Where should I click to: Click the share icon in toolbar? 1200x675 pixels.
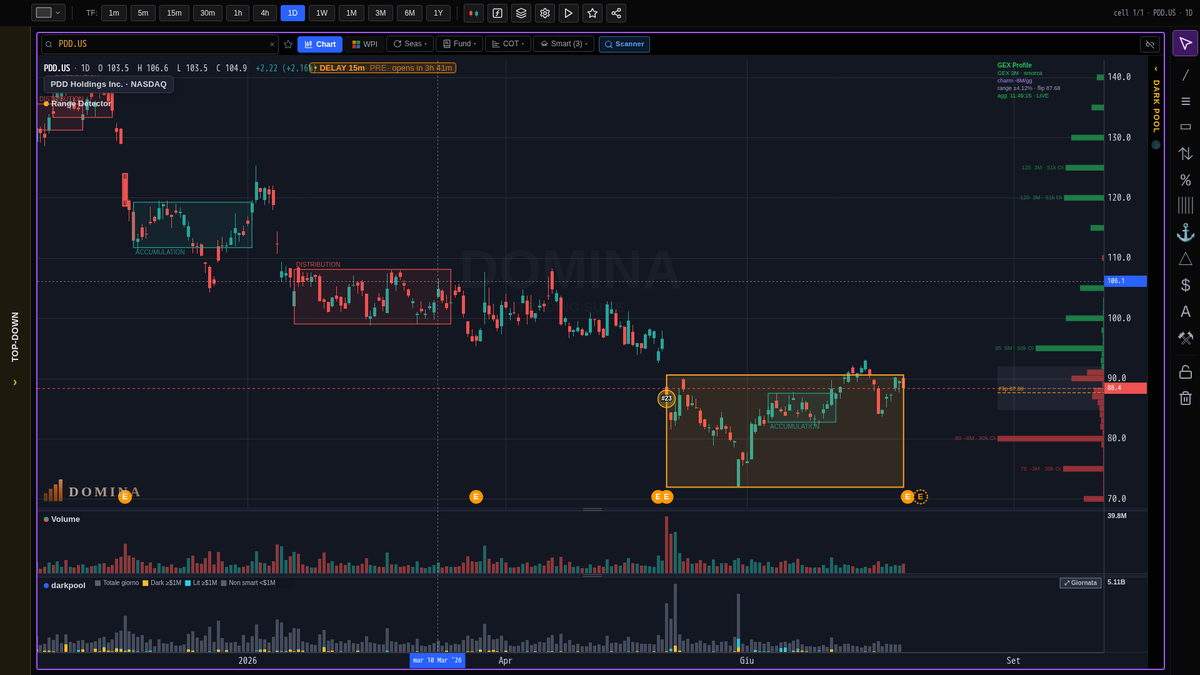tap(617, 13)
